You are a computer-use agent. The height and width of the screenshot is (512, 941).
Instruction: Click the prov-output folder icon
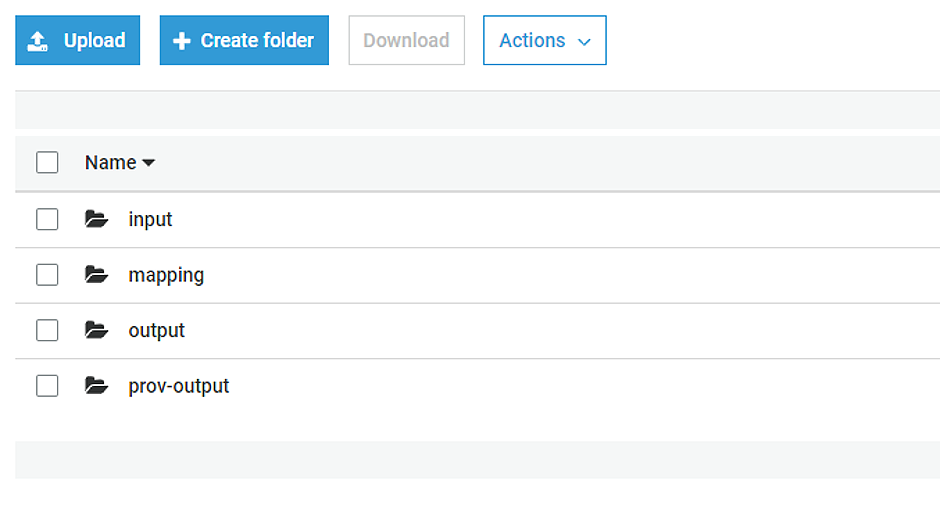coord(96,386)
